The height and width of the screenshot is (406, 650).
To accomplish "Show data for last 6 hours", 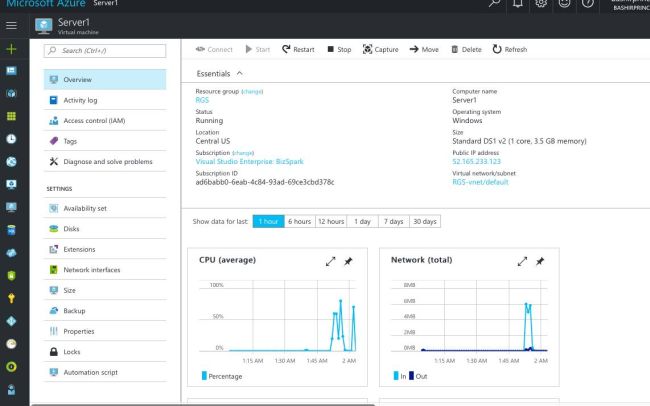I will (300, 221).
